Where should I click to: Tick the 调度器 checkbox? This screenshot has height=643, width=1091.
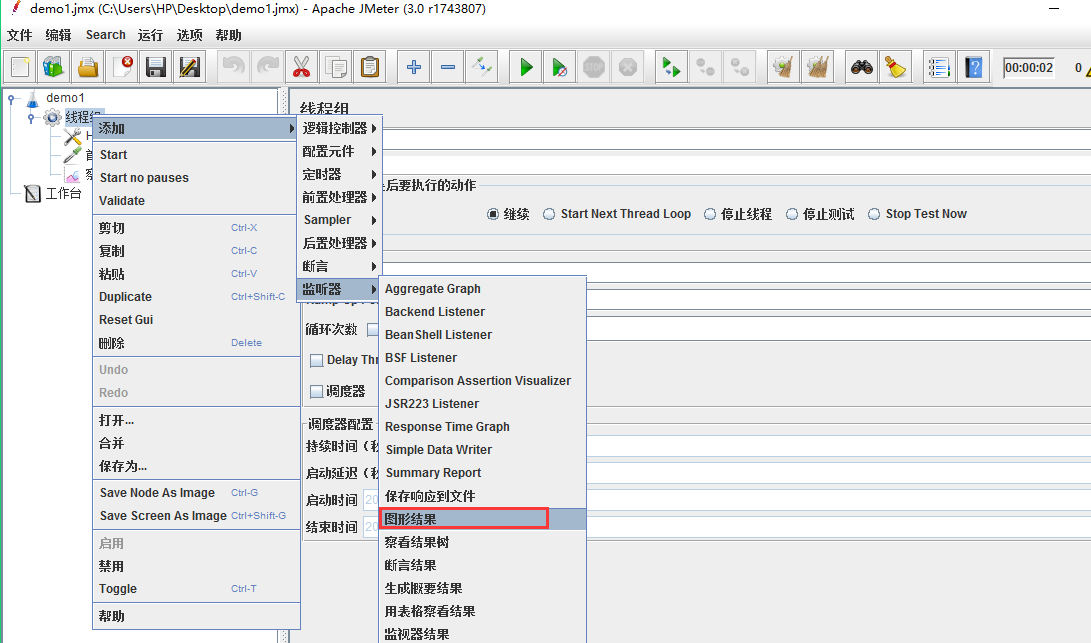pyautogui.click(x=317, y=392)
